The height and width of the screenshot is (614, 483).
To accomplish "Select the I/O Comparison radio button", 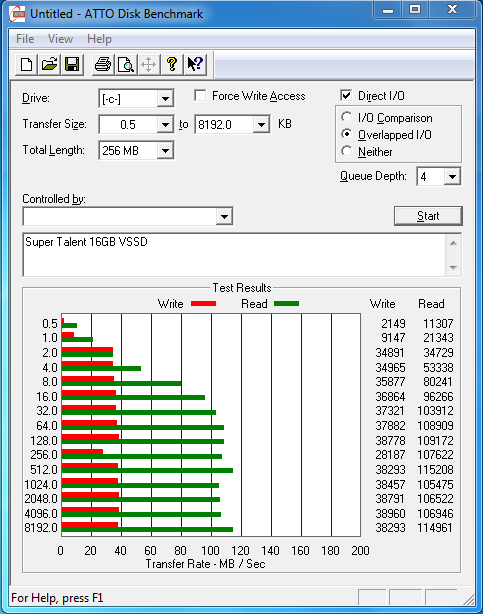I will (346, 117).
